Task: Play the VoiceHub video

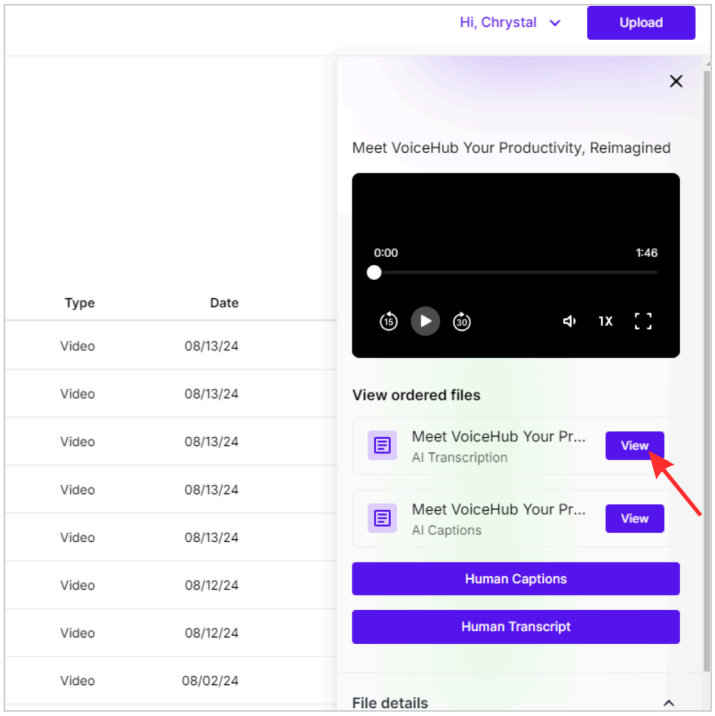Action: coord(425,321)
